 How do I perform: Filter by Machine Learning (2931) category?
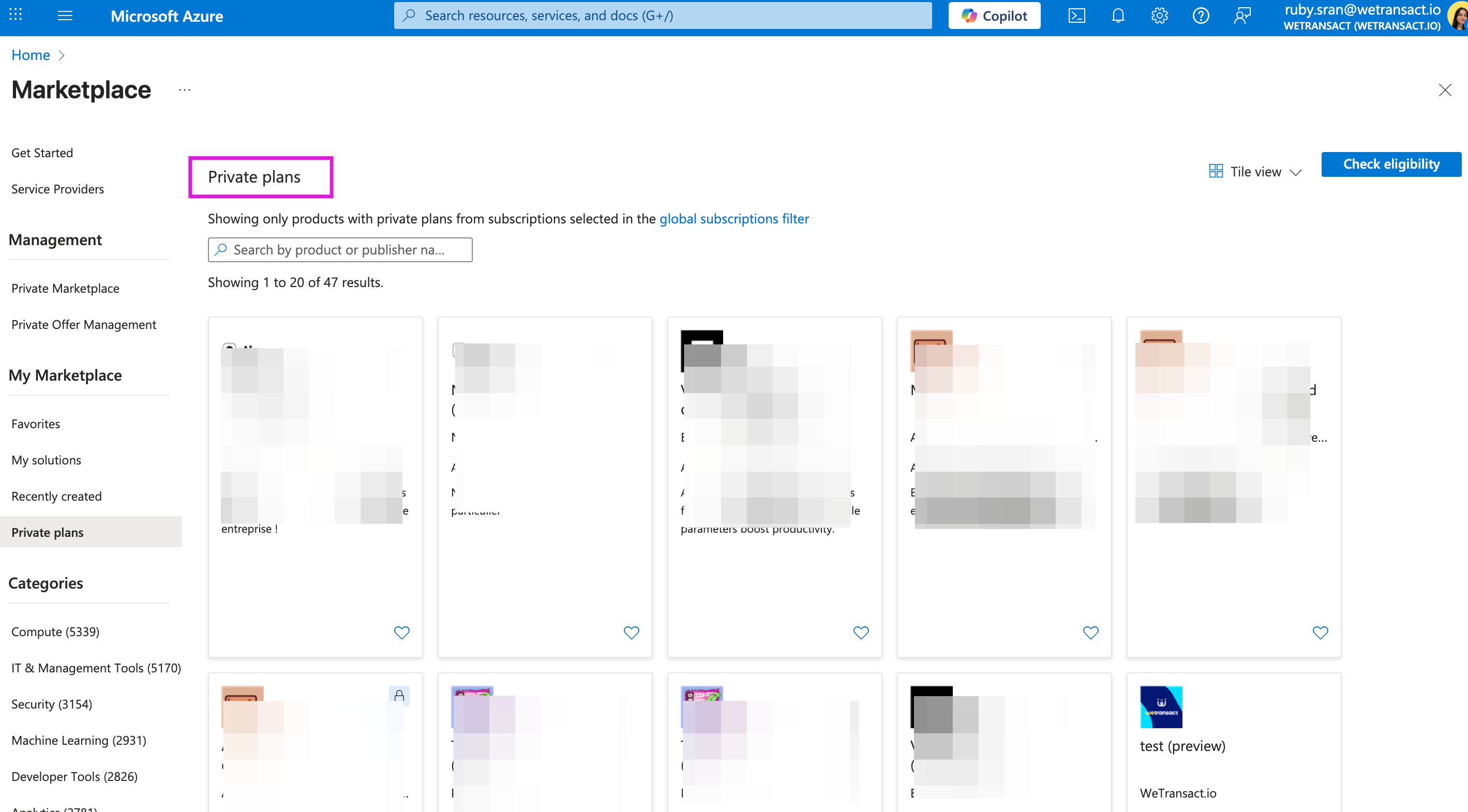[x=79, y=740]
